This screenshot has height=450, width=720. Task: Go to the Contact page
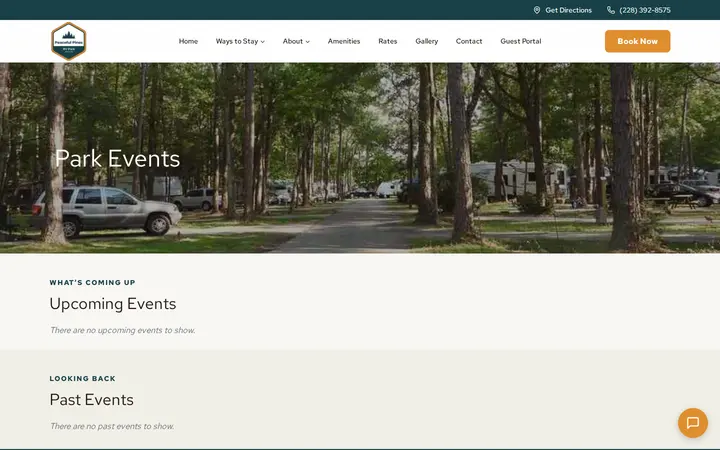[x=469, y=41]
